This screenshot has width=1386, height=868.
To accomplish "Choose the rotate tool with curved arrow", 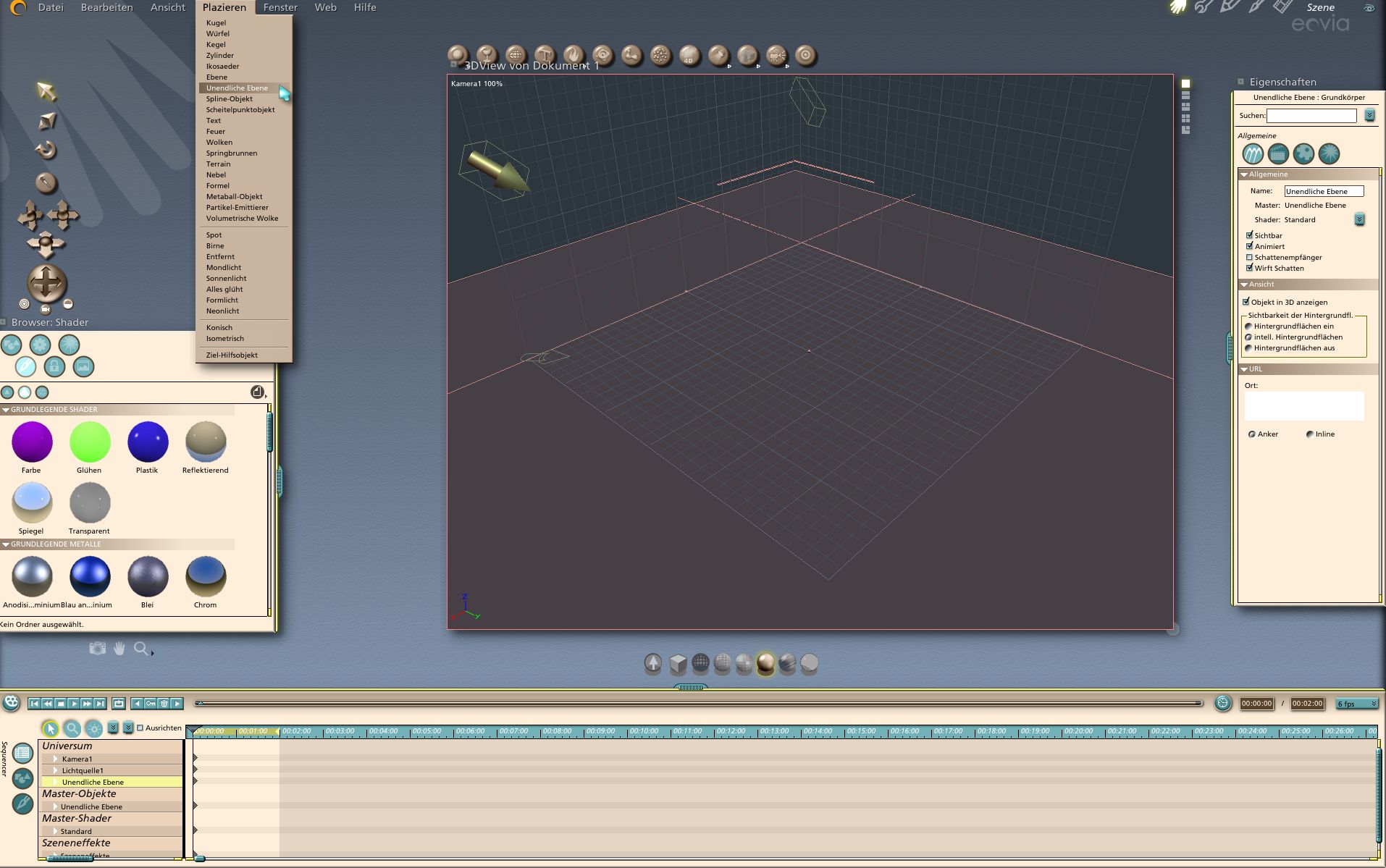I will (46, 150).
